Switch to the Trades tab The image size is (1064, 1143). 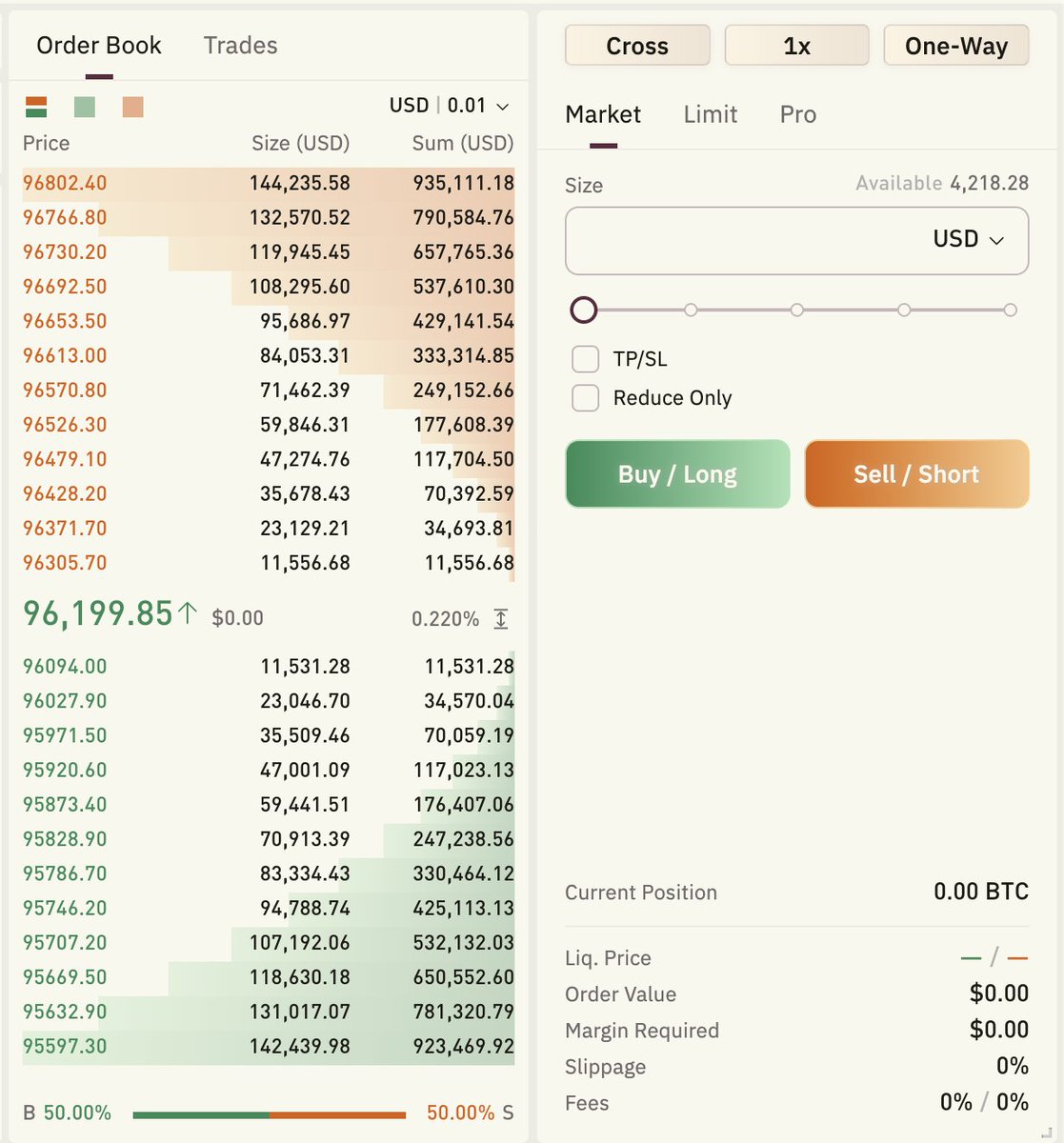[x=241, y=45]
